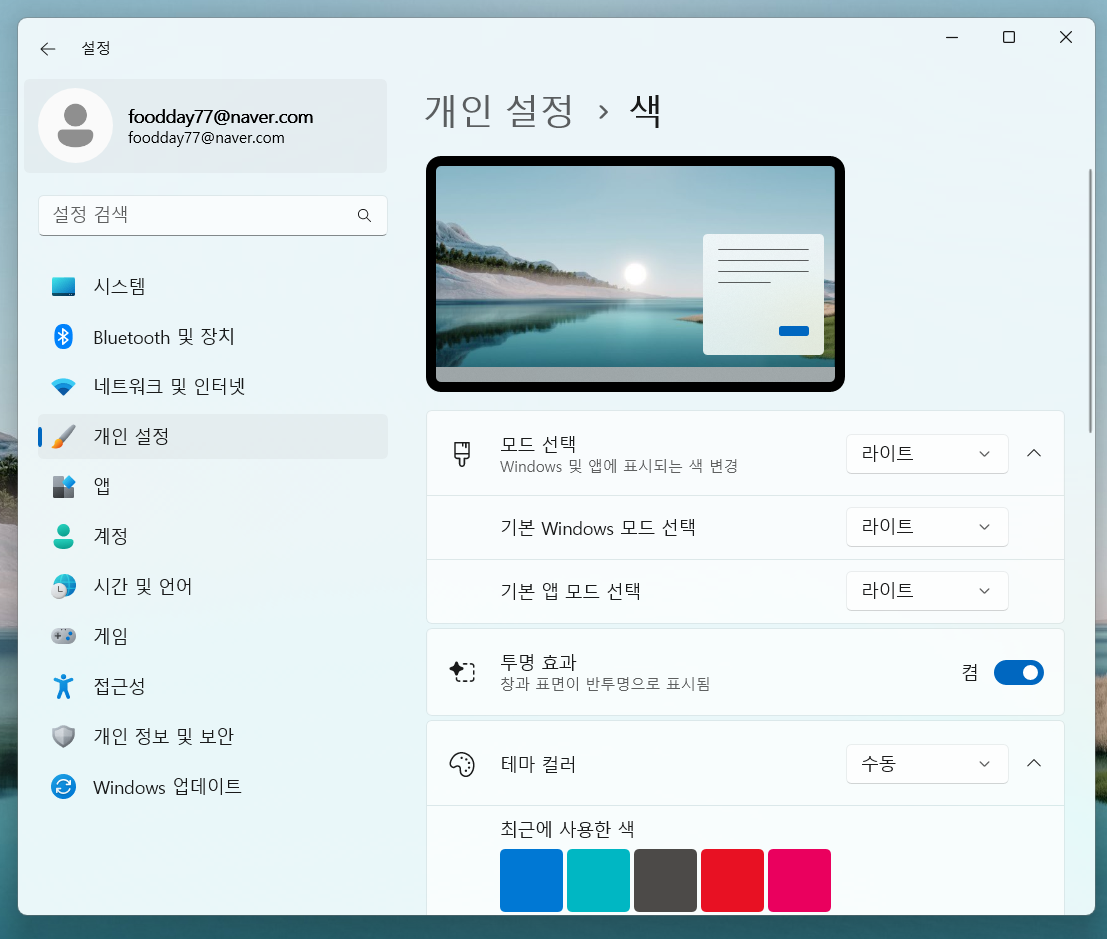
Task: Go to 시간 및 언어 settings
Action: (x=213, y=587)
